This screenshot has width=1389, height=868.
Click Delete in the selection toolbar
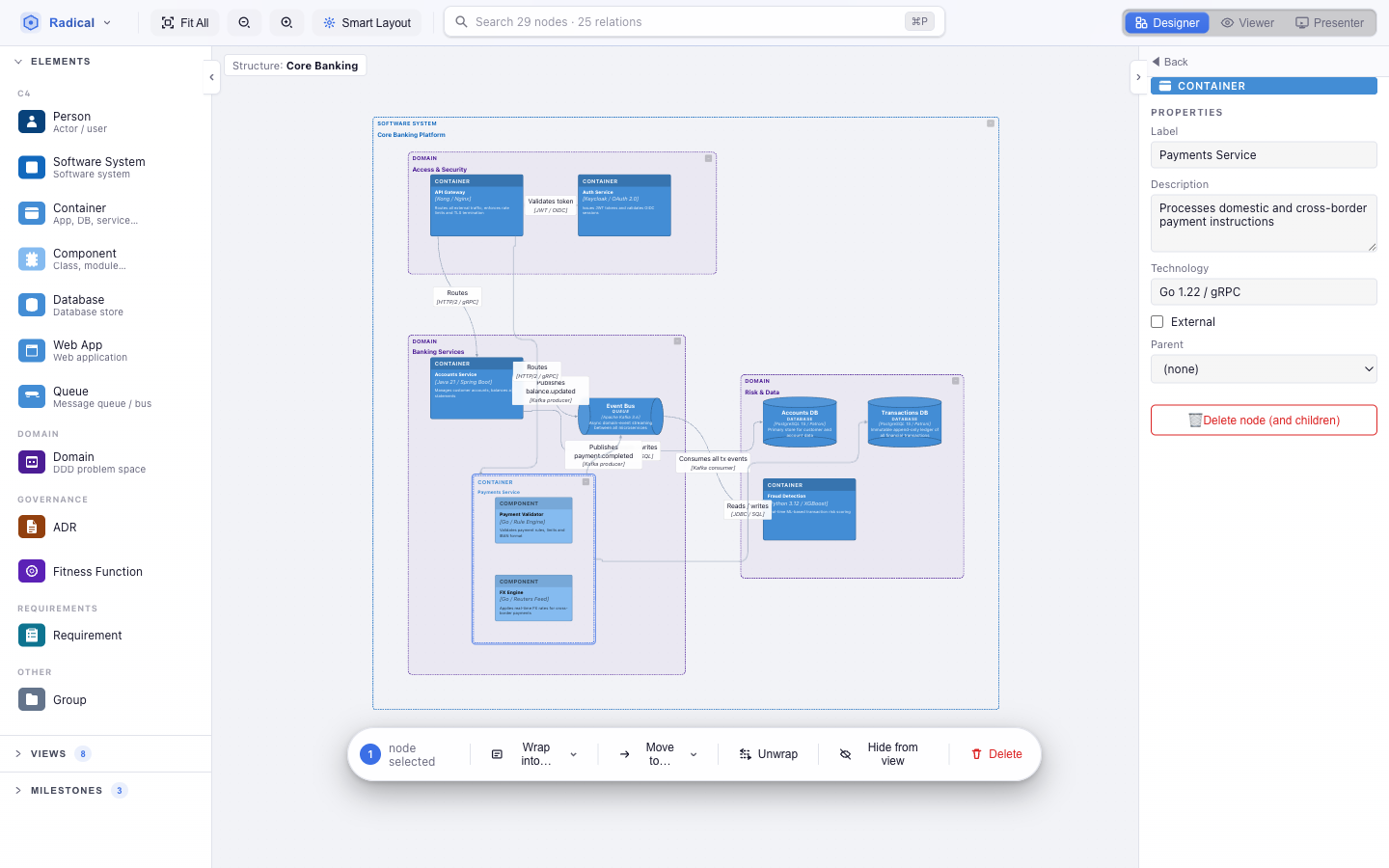pyautogui.click(x=996, y=754)
